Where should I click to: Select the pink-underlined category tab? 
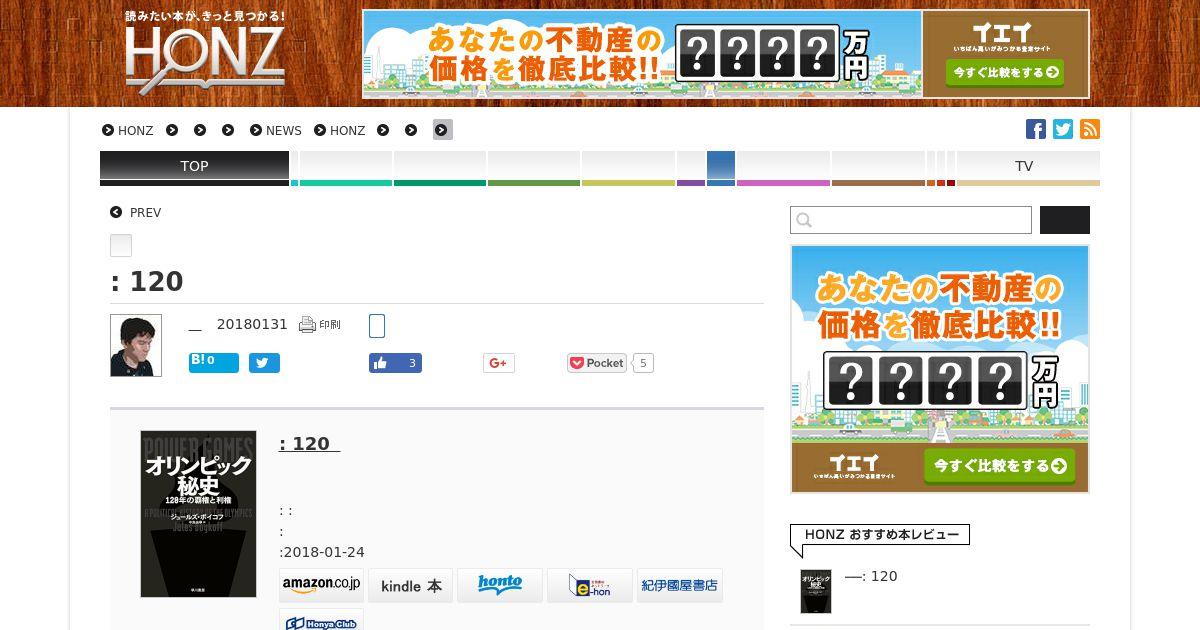tap(783, 168)
